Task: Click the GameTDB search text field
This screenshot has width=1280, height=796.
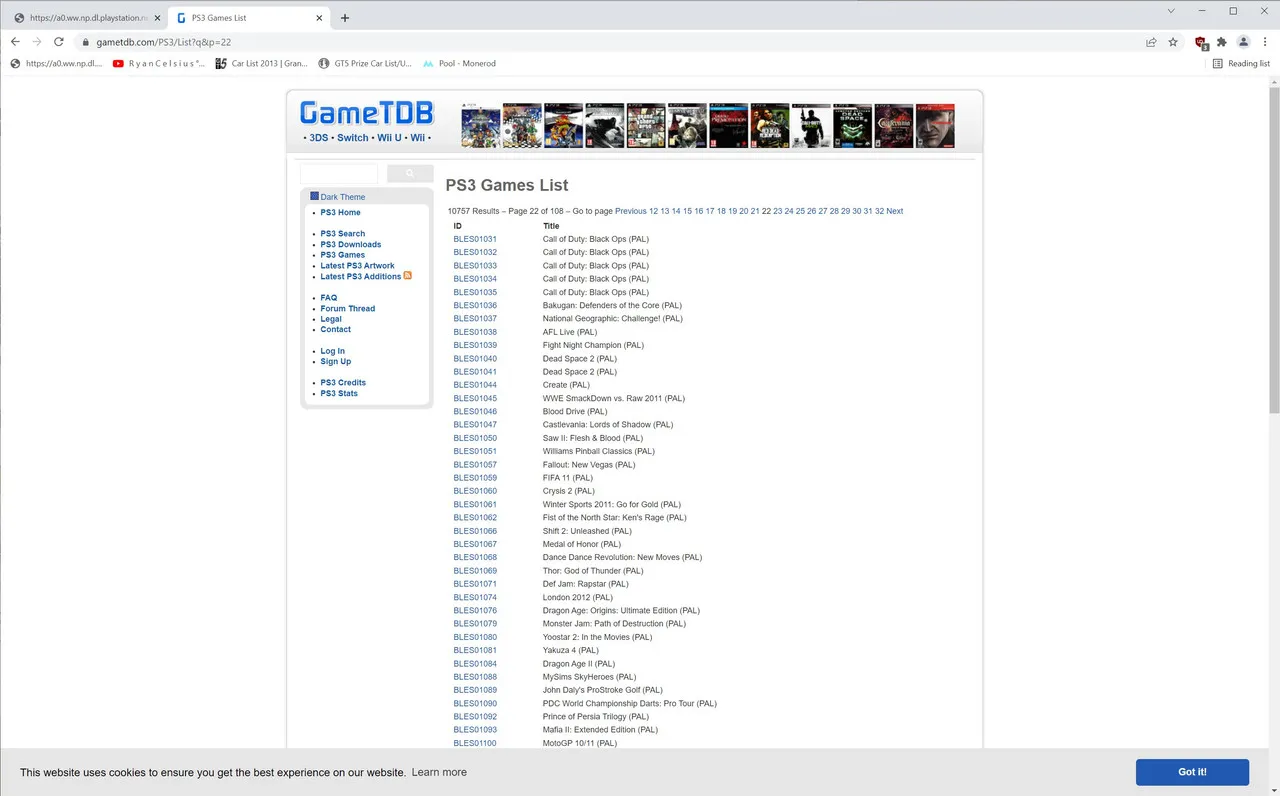Action: pyautogui.click(x=339, y=174)
